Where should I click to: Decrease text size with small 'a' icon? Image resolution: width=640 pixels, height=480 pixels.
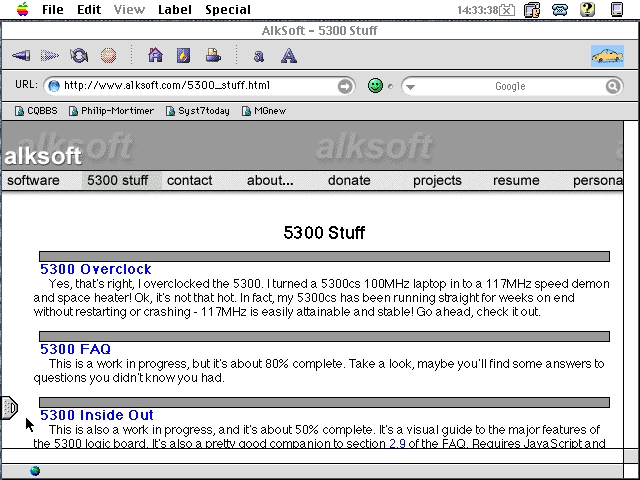pos(259,56)
